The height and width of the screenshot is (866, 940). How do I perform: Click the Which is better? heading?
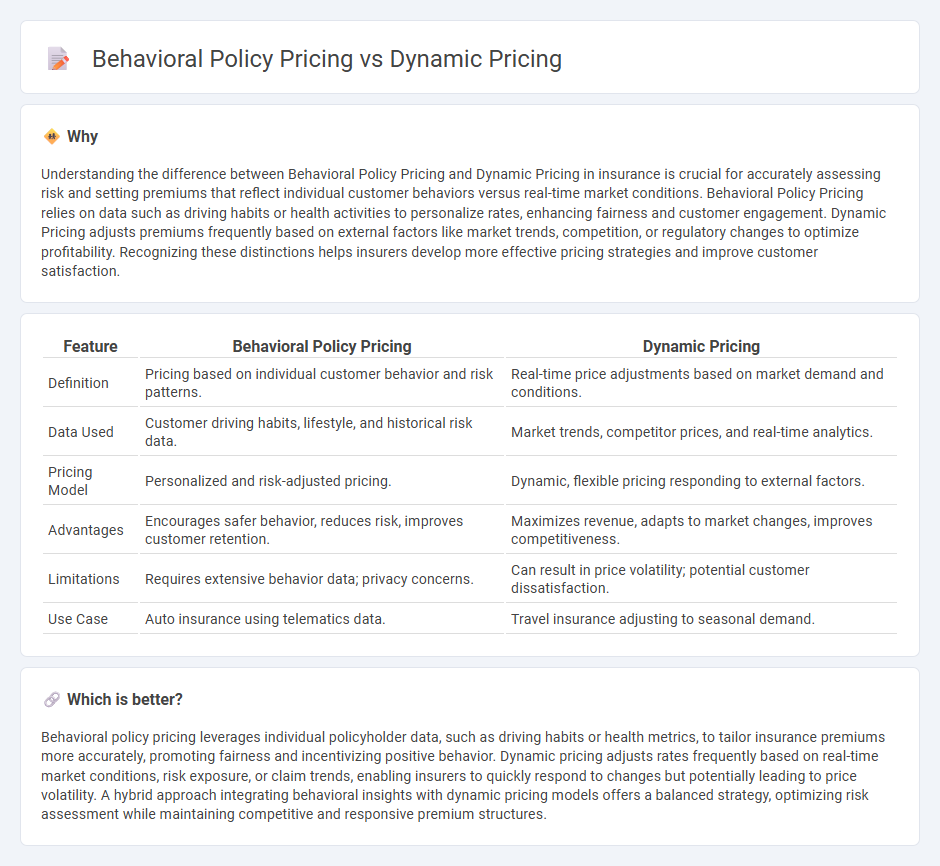[125, 699]
